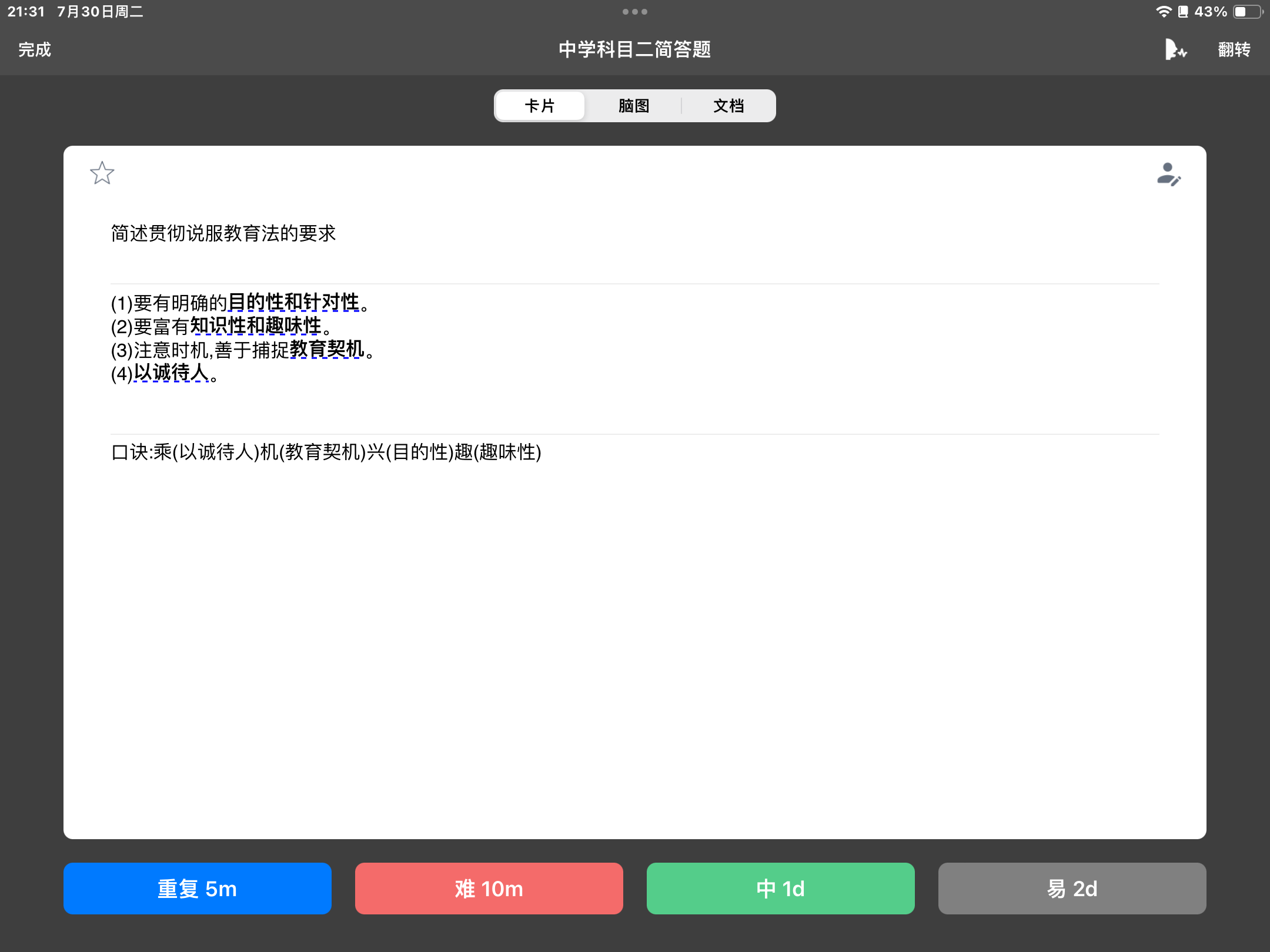Tap 完成 to finish reviewing
This screenshot has width=1270, height=952.
pos(35,49)
